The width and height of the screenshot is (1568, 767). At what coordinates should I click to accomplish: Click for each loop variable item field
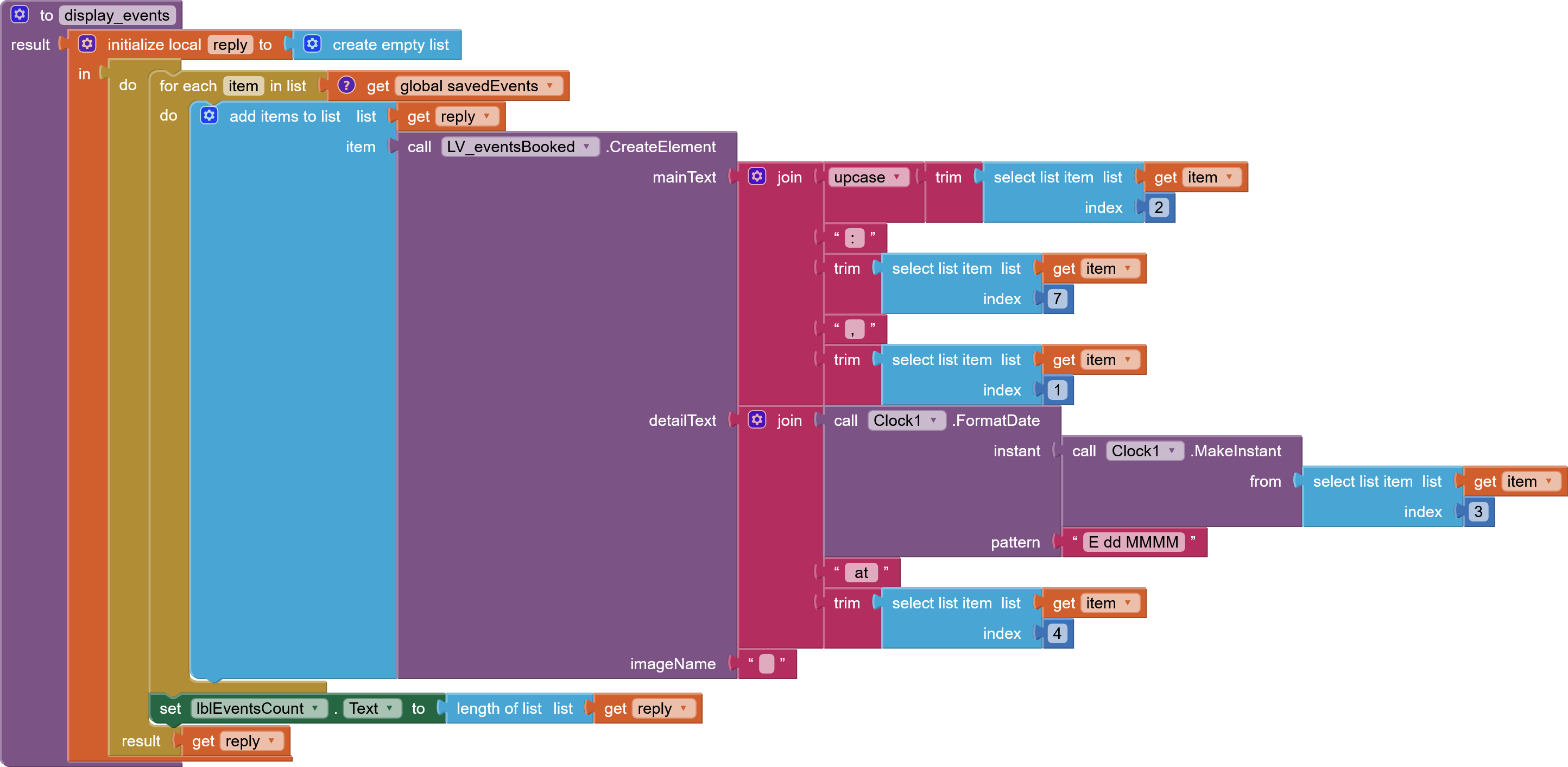243,86
